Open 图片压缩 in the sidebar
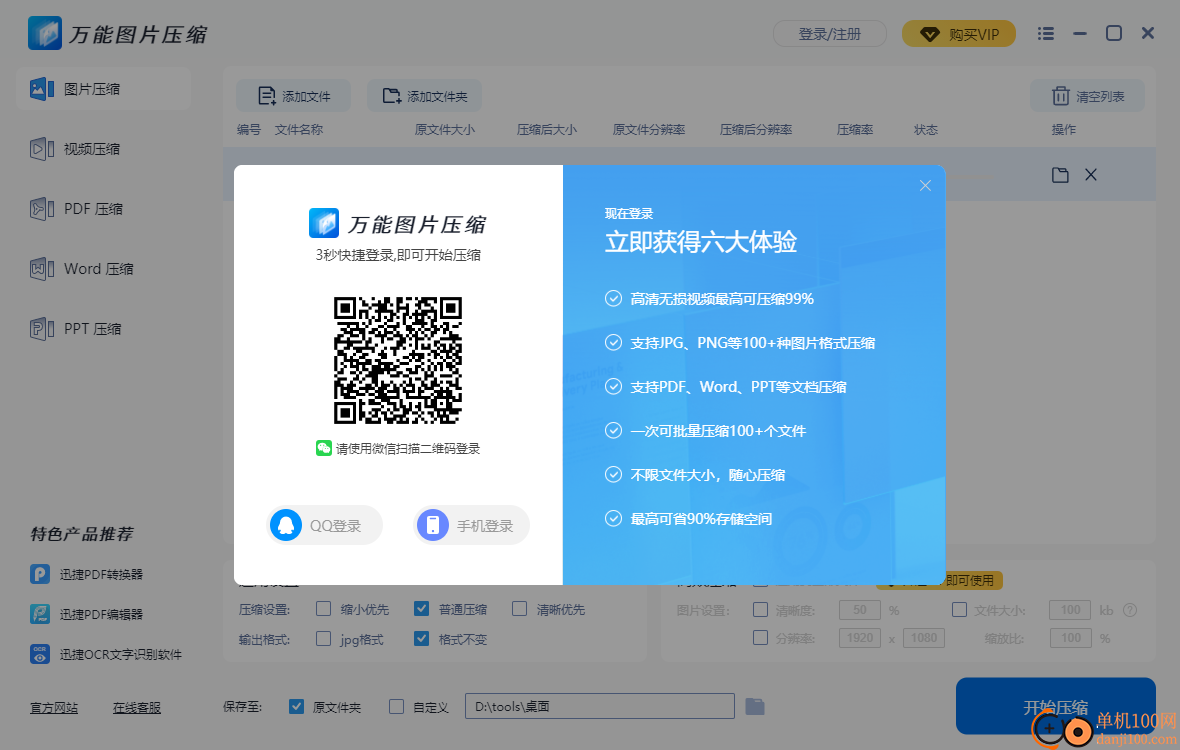1180x750 pixels. point(103,89)
